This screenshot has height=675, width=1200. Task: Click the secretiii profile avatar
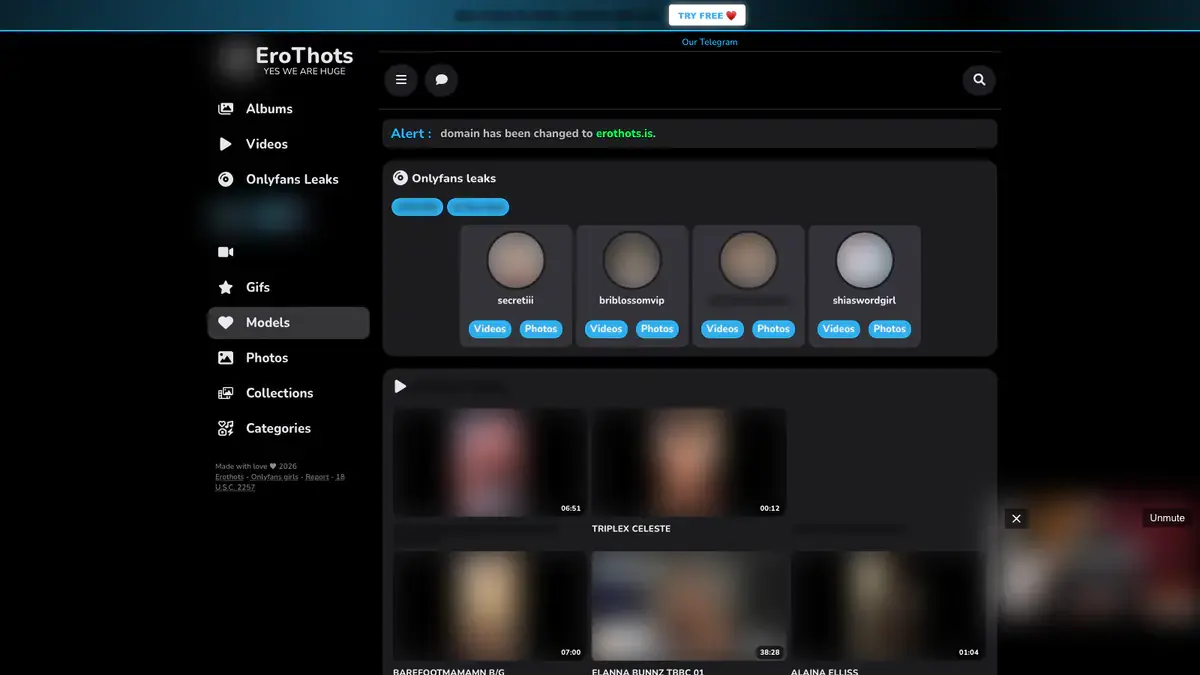(516, 260)
